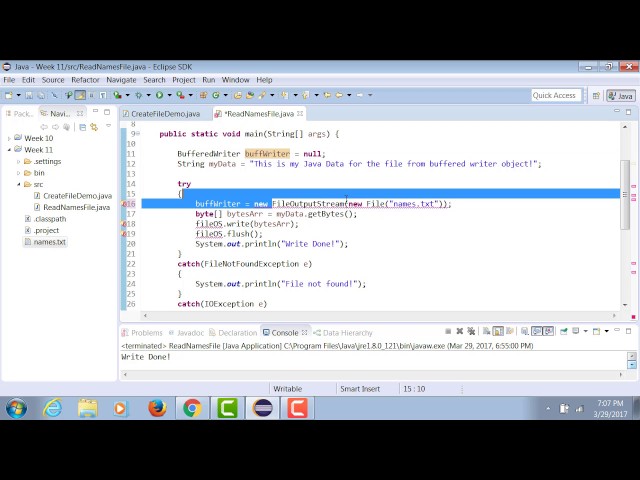
Task: Click the red error marker on line 16
Action: tap(124, 204)
